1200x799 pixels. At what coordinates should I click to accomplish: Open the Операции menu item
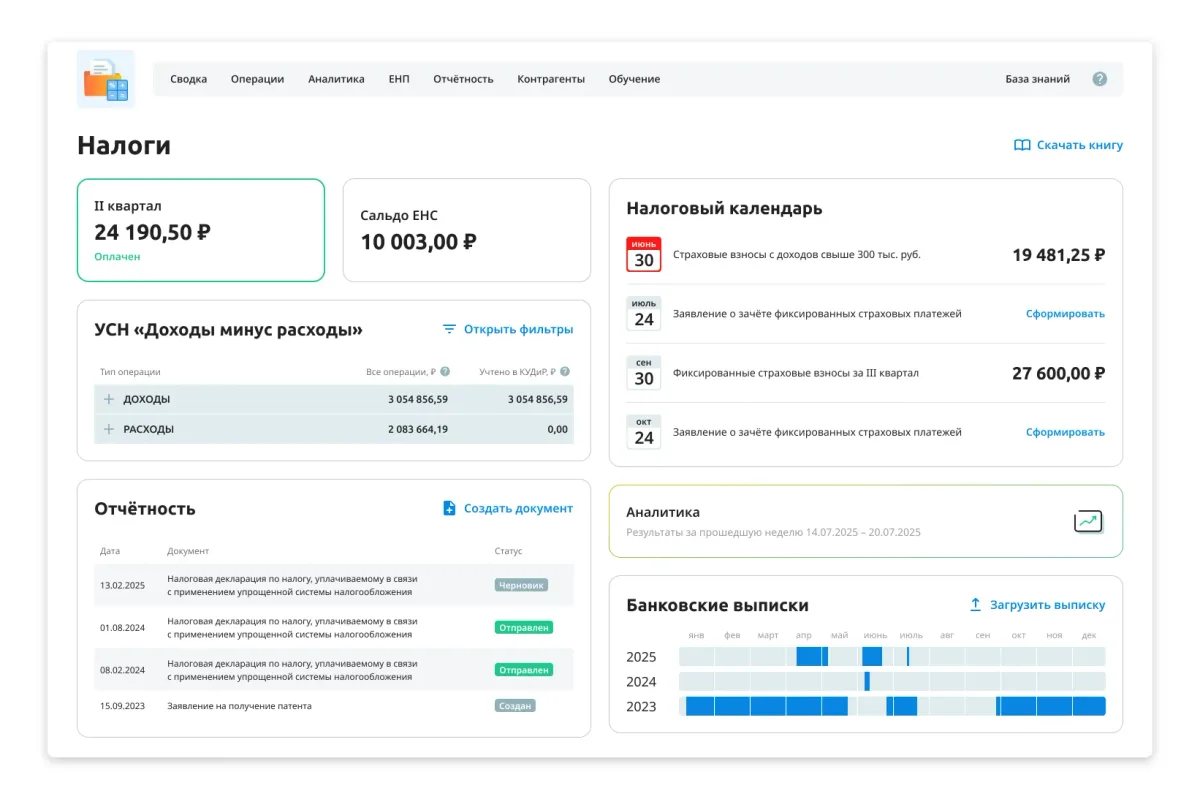tap(257, 79)
